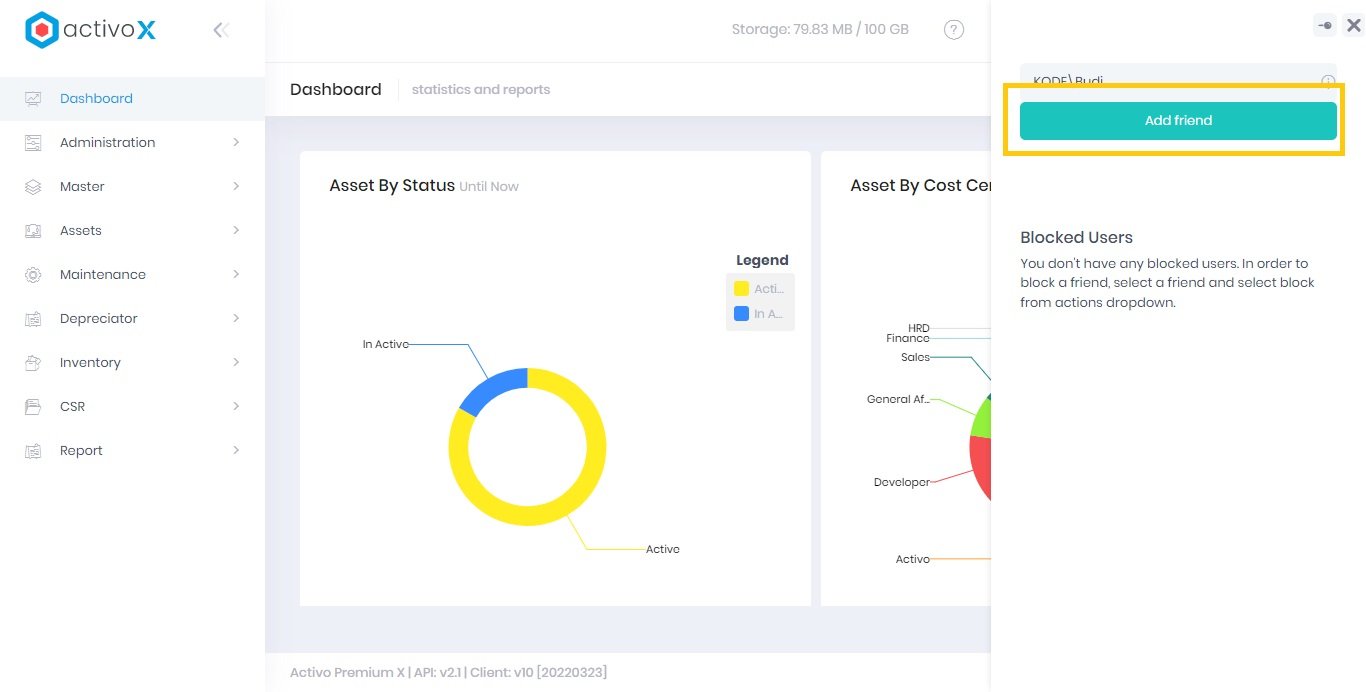Select Dashboard in the sidebar menu
The image size is (1366, 692).
[96, 98]
